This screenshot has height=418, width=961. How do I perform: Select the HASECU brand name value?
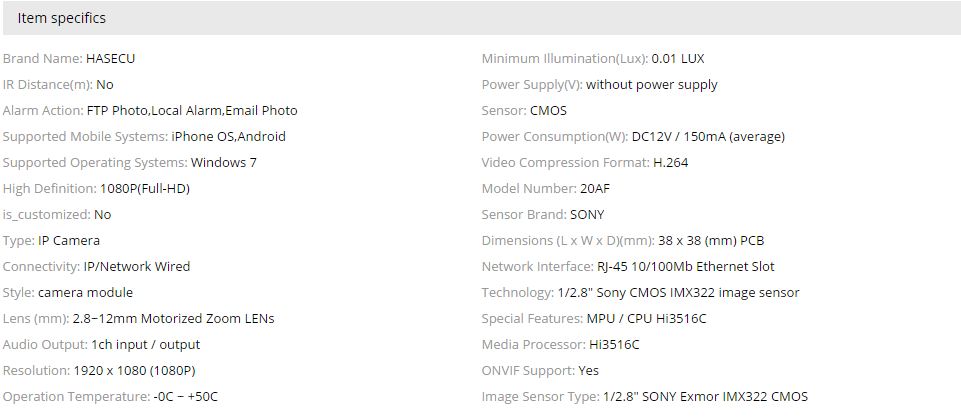click(110, 59)
